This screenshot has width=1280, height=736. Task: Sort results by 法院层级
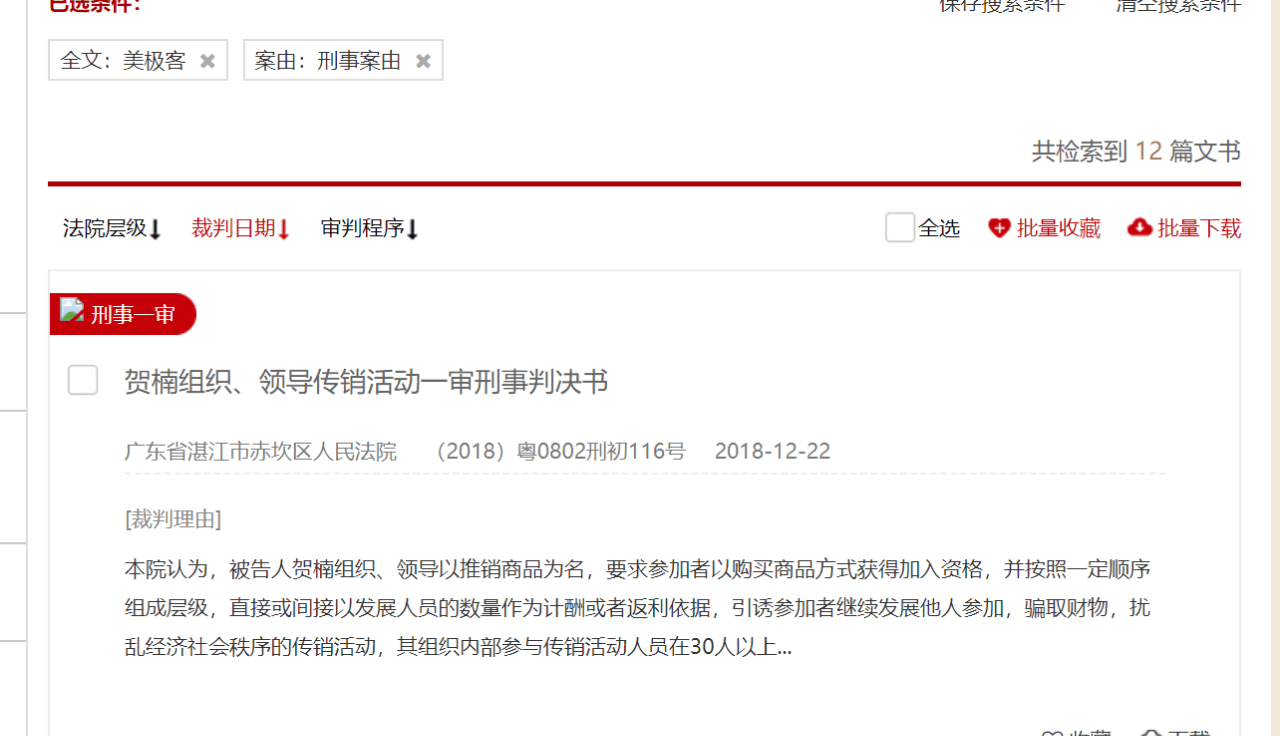(x=105, y=228)
